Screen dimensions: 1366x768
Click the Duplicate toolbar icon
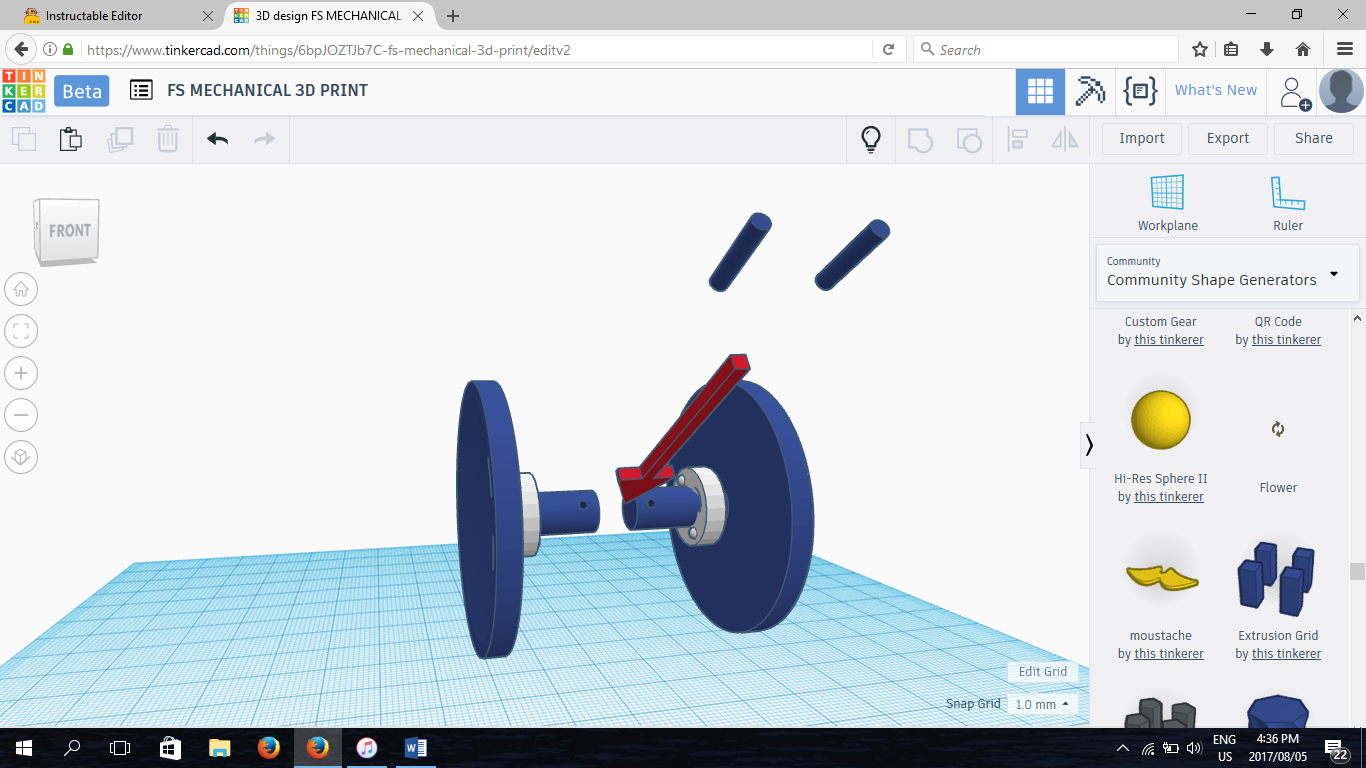[x=120, y=139]
